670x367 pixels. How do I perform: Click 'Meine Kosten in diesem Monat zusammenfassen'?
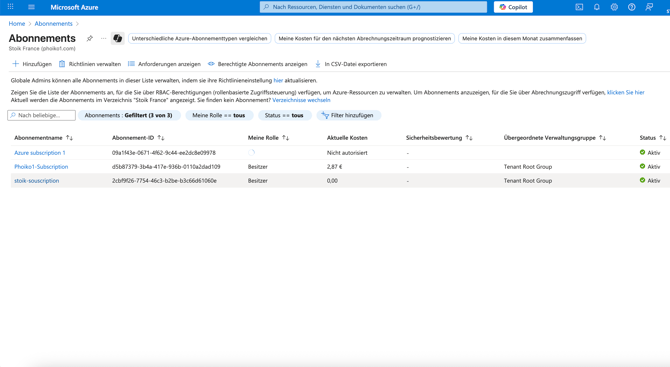pos(522,38)
